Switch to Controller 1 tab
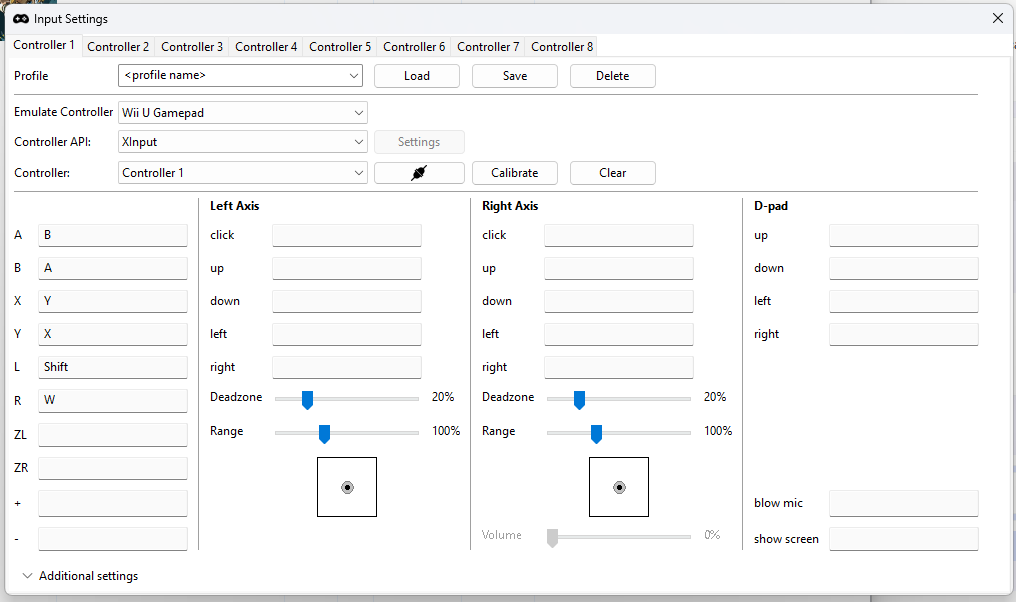The height and width of the screenshot is (602, 1016). click(44, 45)
